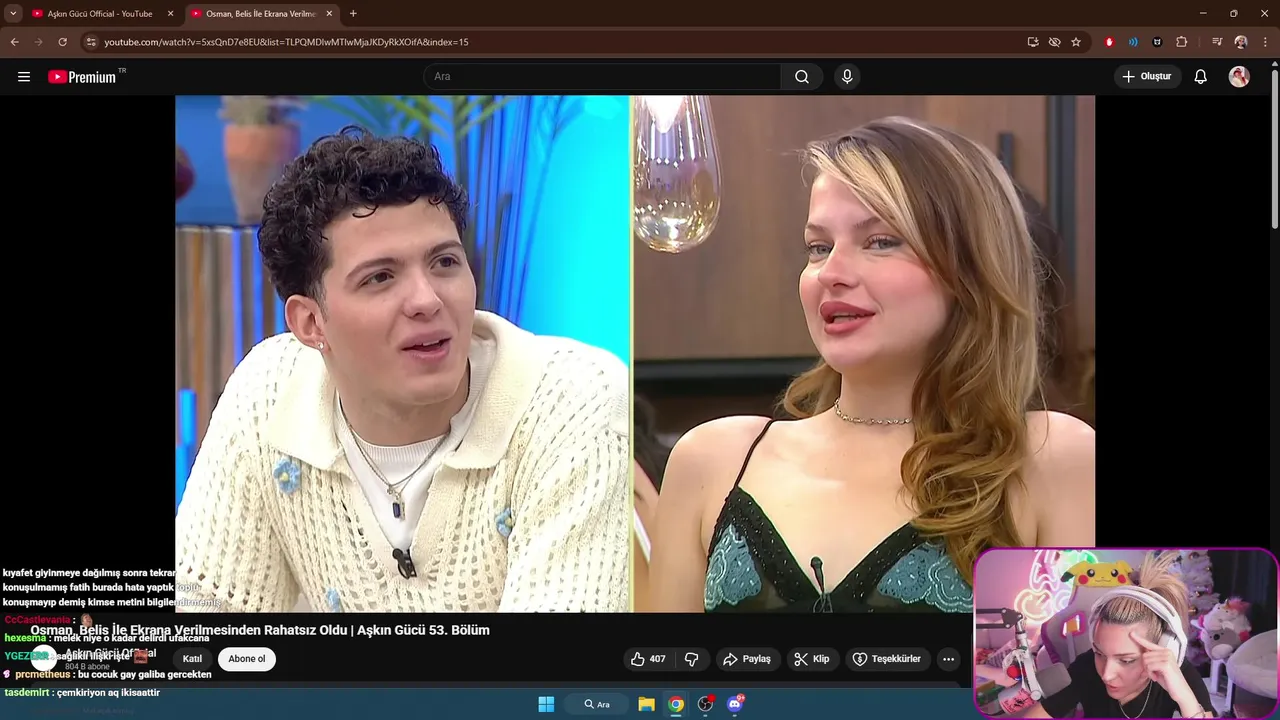Click the search magnifier button

(x=802, y=77)
